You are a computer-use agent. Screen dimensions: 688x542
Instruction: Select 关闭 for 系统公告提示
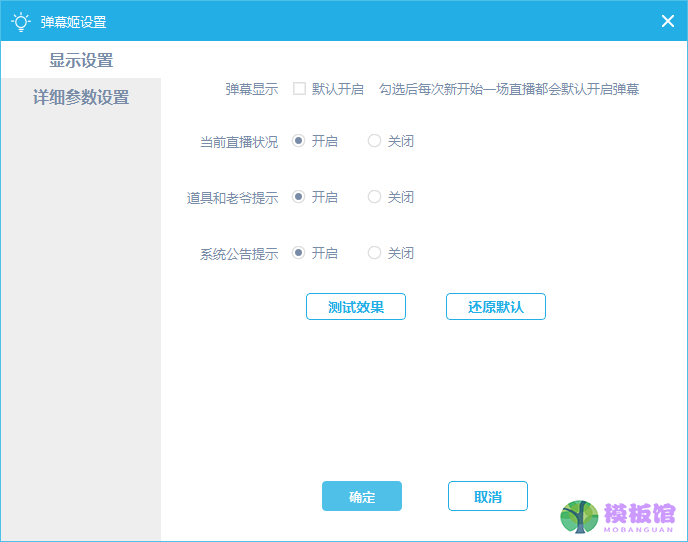pyautogui.click(x=374, y=253)
